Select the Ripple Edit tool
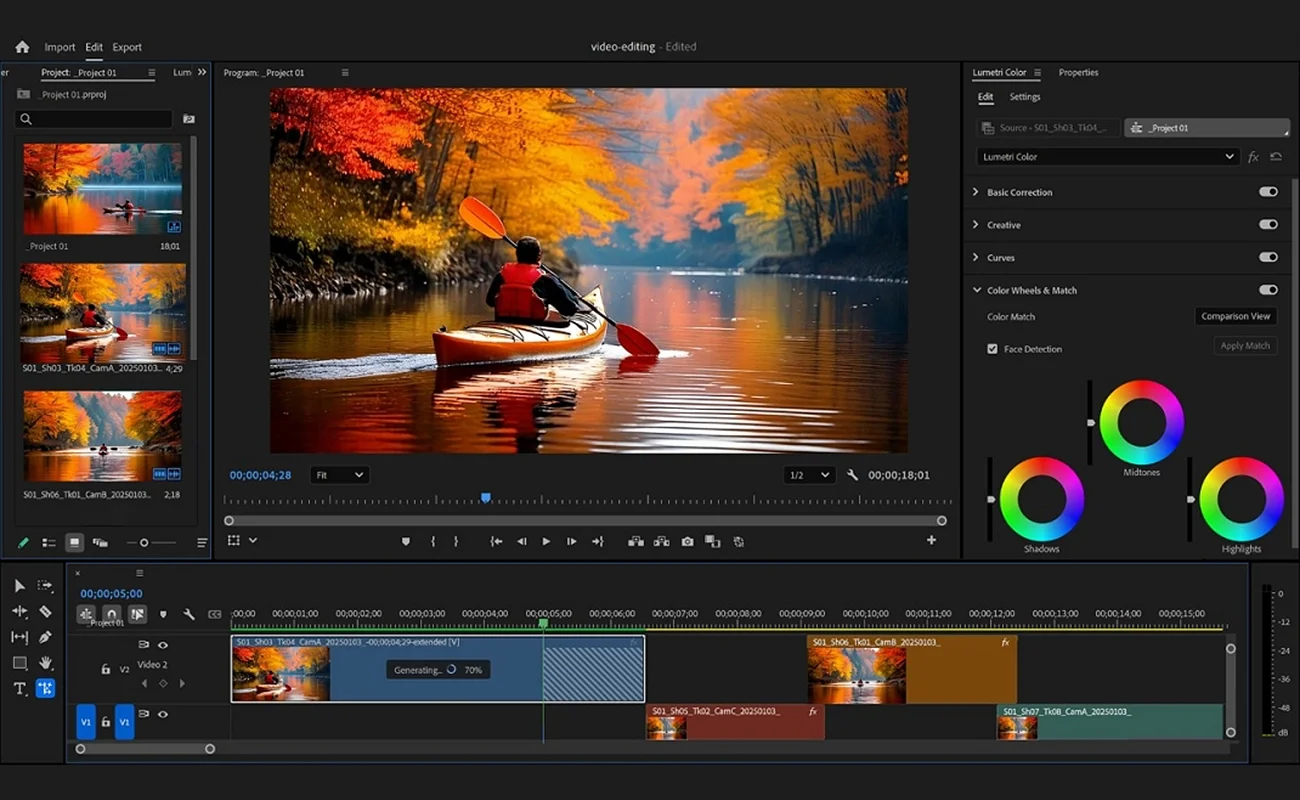This screenshot has width=1300, height=800. click(19, 611)
